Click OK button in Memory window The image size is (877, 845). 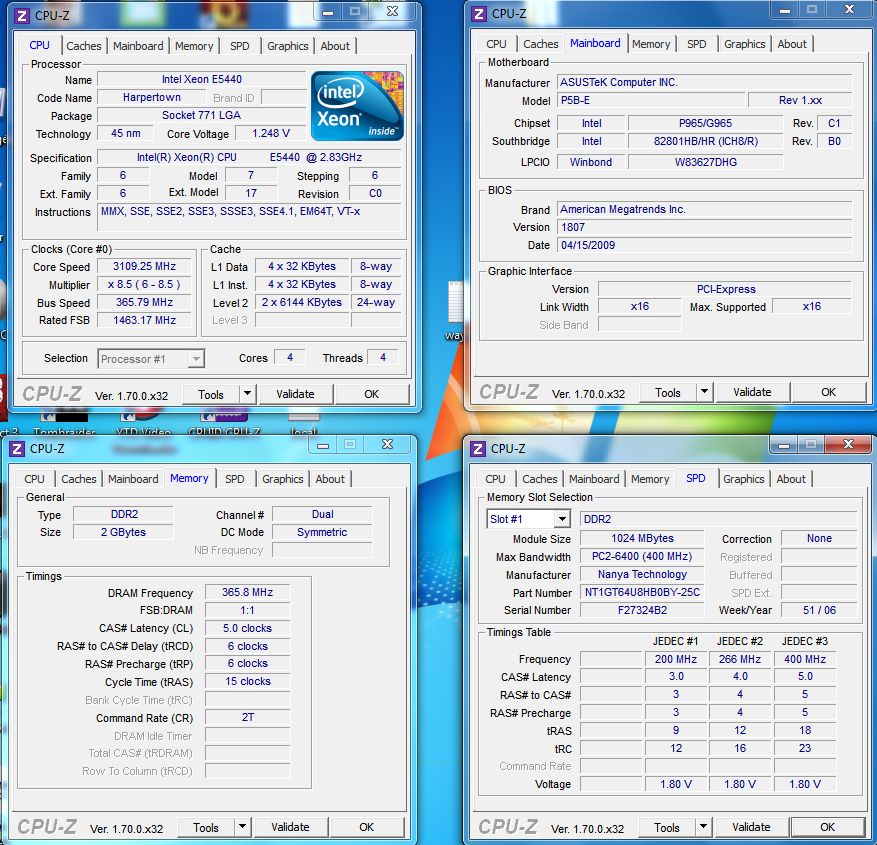pyautogui.click(x=367, y=827)
